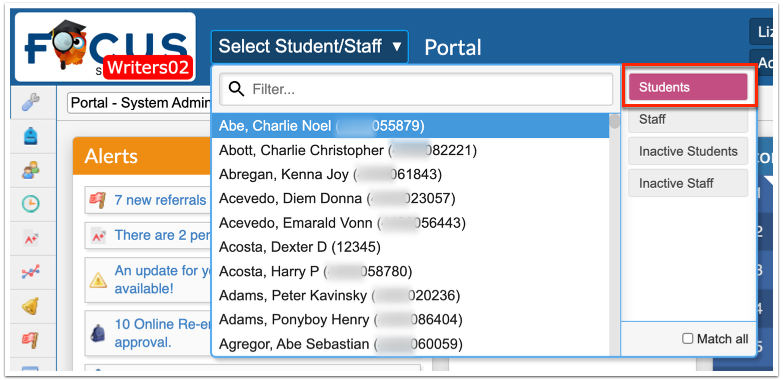Open the users menu icon in sidebar
The width and height of the screenshot is (783, 380).
(x=31, y=170)
